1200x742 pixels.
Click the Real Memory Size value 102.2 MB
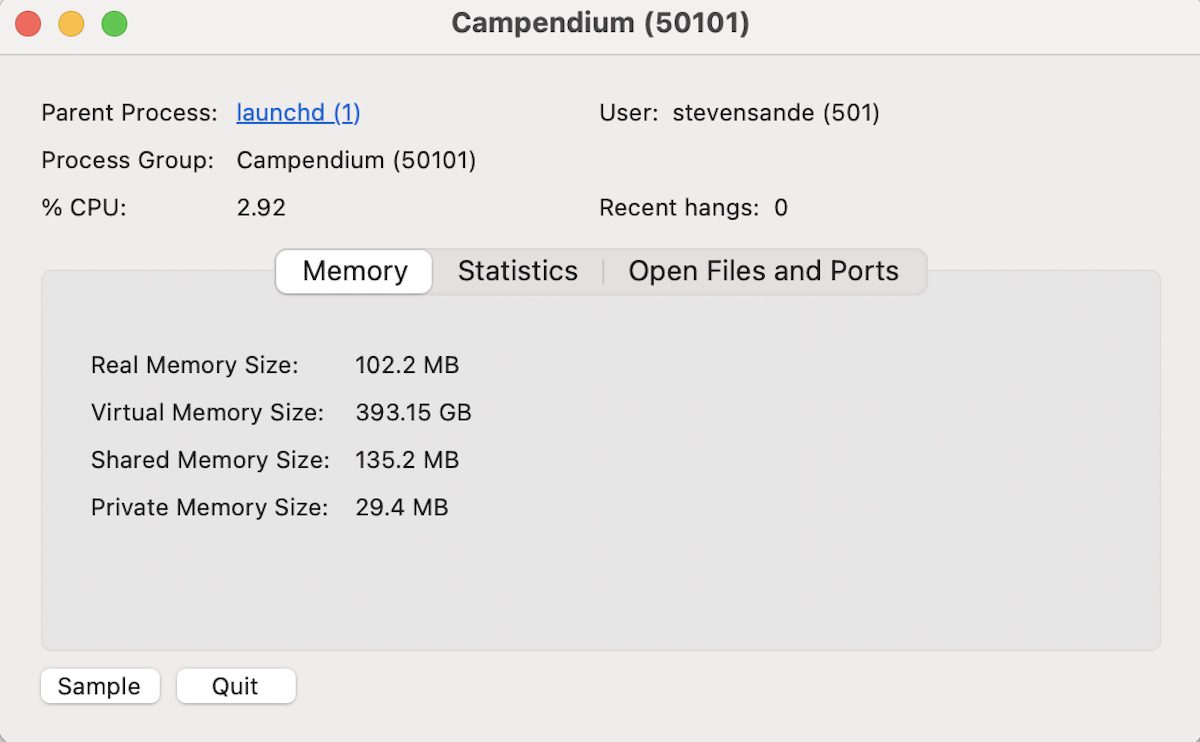(407, 365)
